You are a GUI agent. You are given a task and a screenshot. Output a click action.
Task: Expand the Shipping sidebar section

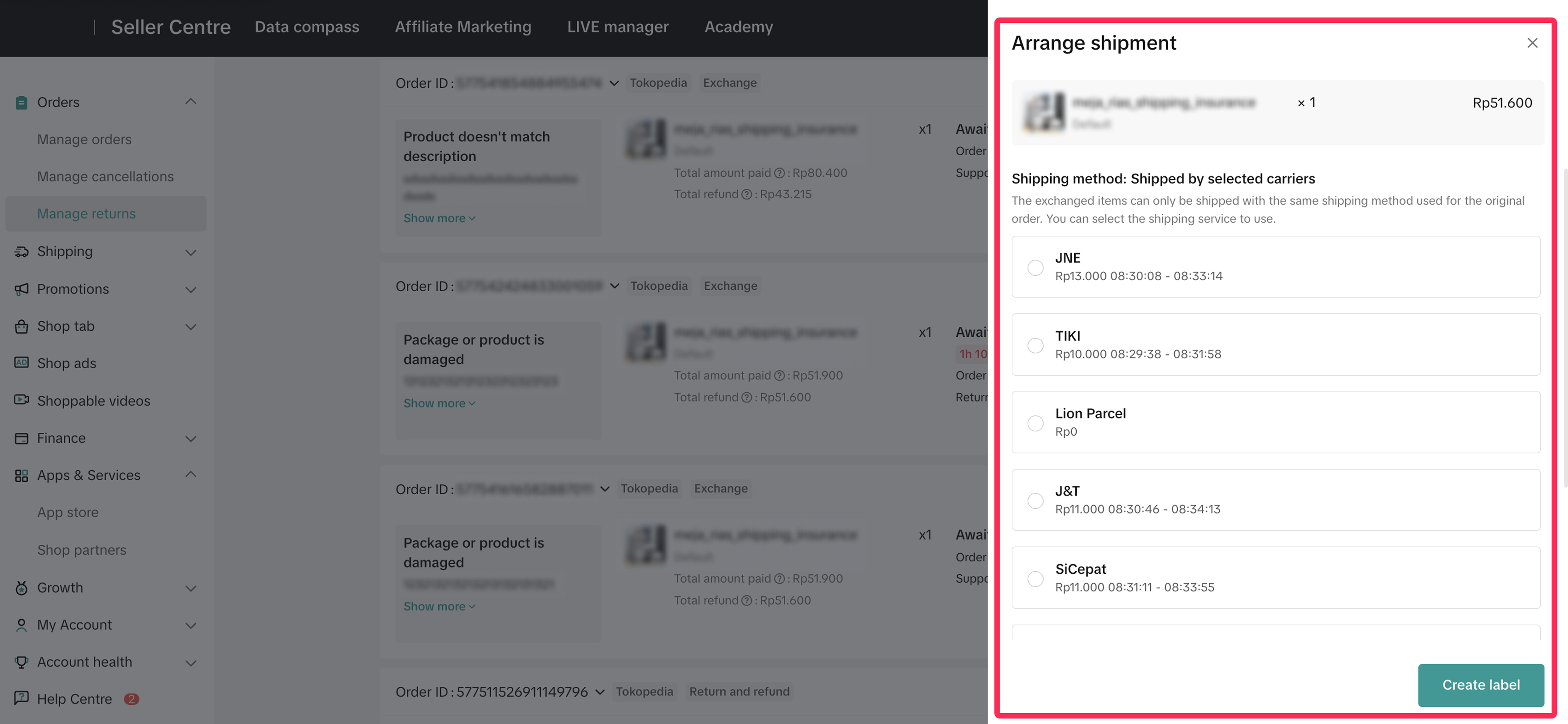click(190, 252)
